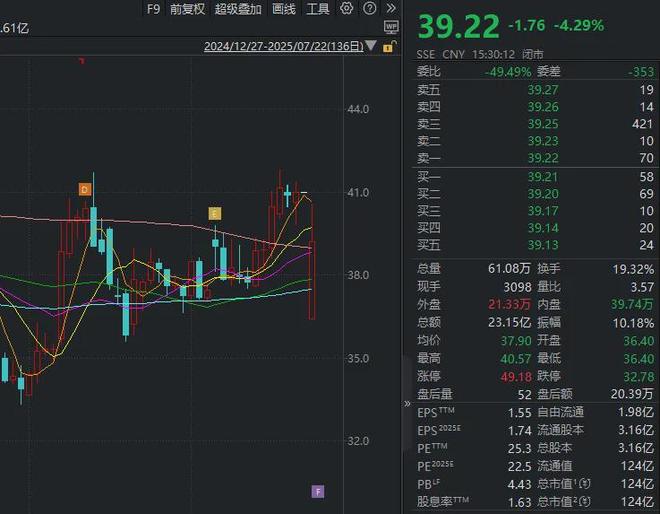Image resolution: width=660 pixels, height=514 pixels.
Task: Click the EPS 2025E value 1.74
Action: point(520,431)
